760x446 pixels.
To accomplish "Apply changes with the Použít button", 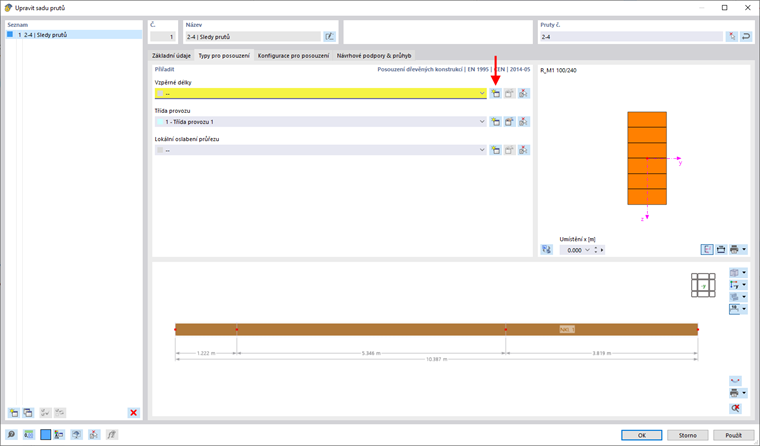I will [733, 435].
